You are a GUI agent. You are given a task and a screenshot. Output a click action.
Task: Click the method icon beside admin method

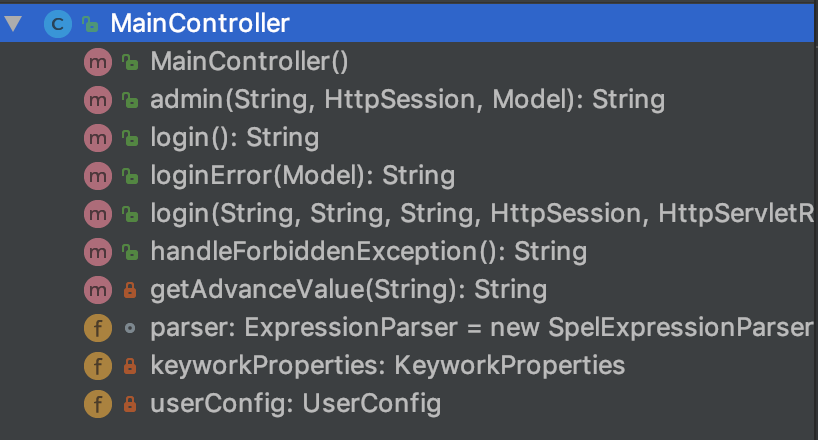96,100
